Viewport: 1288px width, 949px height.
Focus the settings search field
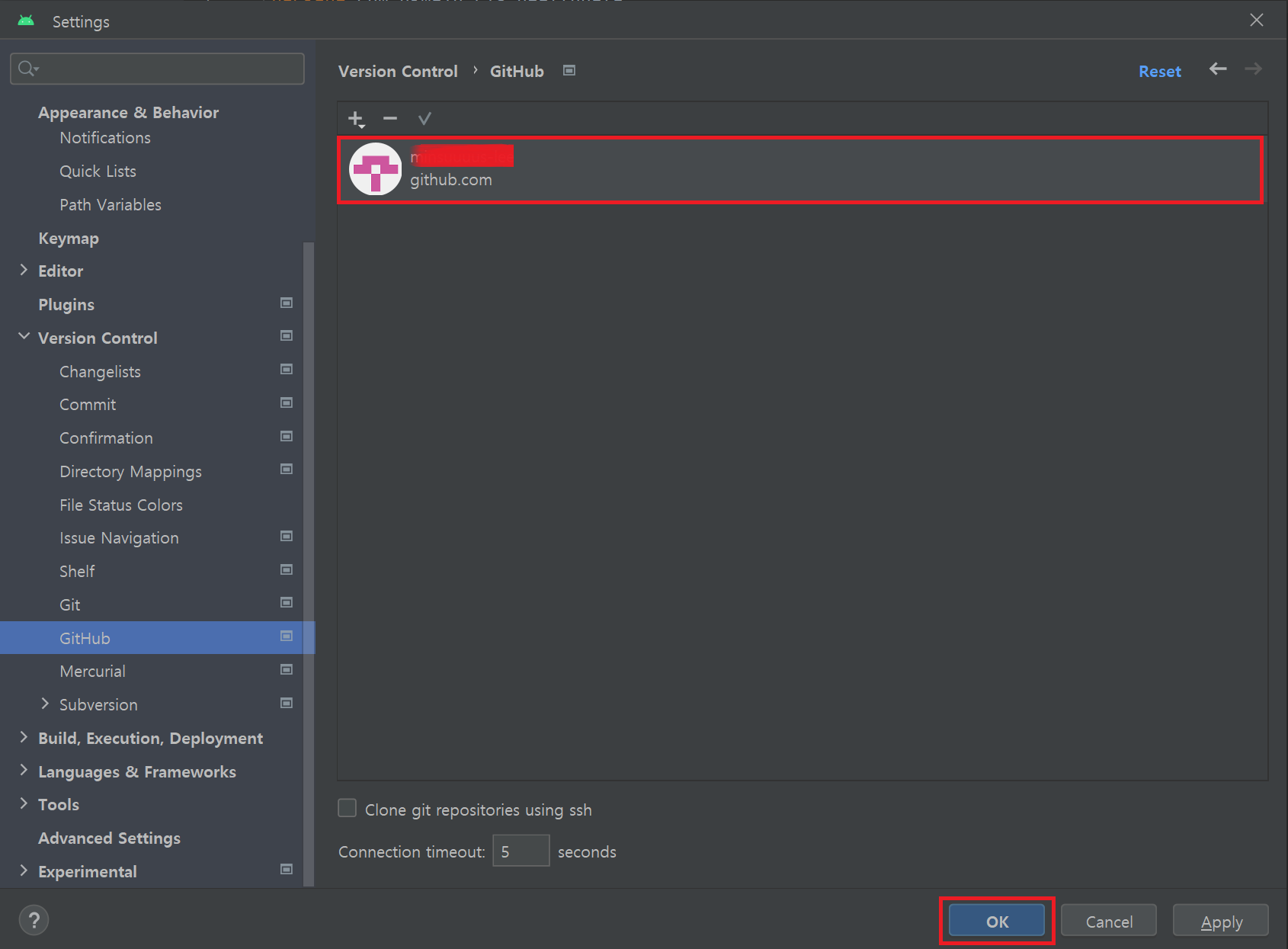pyautogui.click(x=157, y=69)
